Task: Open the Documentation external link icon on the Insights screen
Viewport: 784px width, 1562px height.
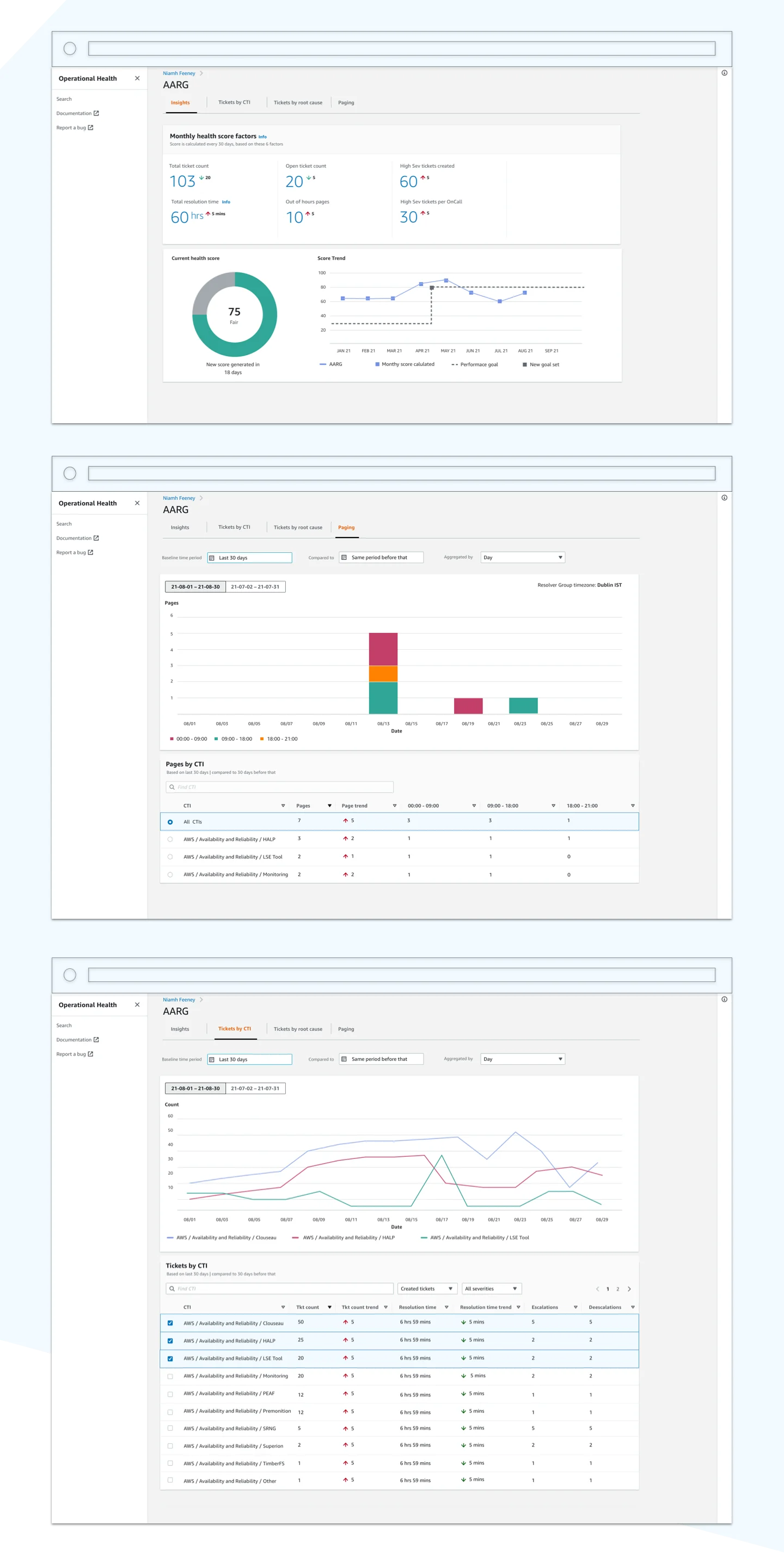Action: coord(96,113)
